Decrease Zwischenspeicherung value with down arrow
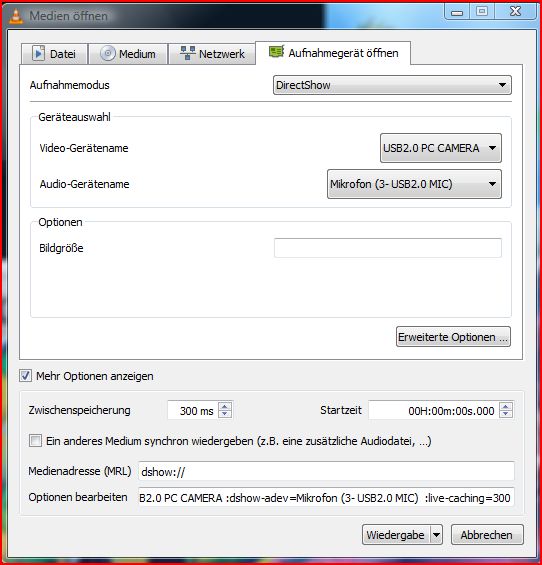Screen dimensions: 542x565 (x=225, y=414)
